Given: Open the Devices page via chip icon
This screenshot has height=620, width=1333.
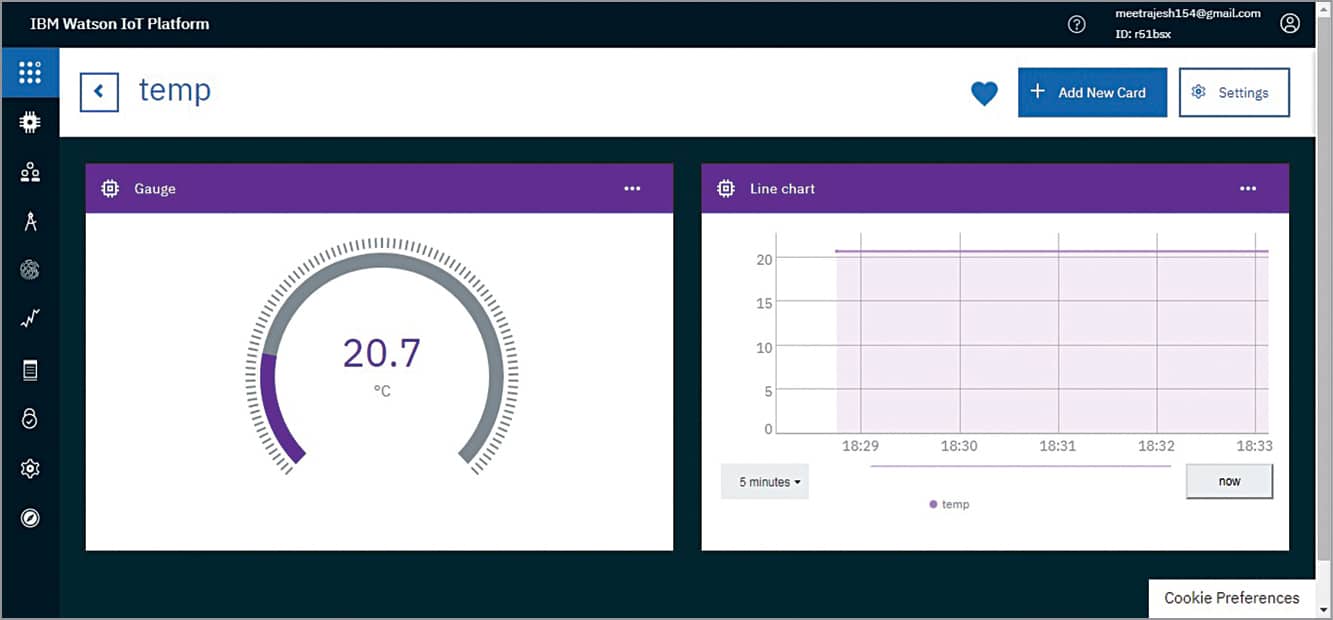Looking at the screenshot, I should pyautogui.click(x=30, y=121).
